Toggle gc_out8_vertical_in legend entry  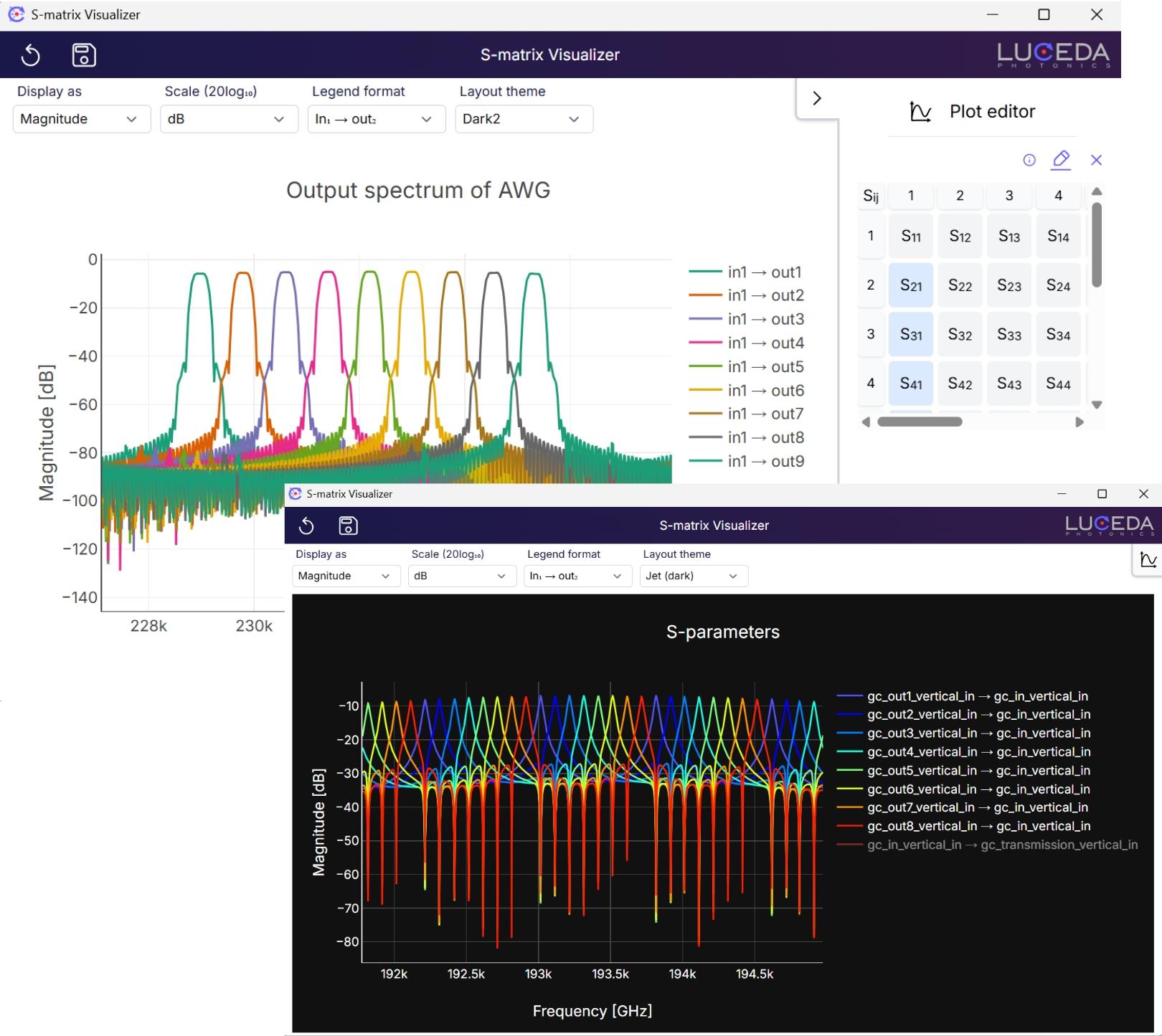[978, 826]
